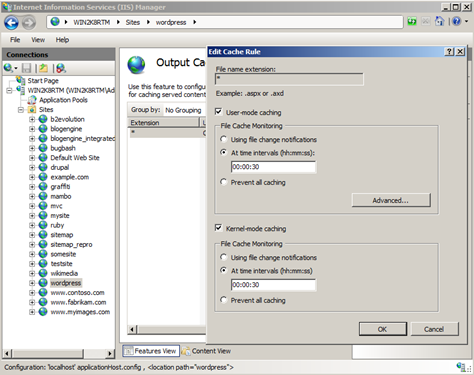This screenshot has height=375, width=474.
Task: Toggle Kernel-mode caching checkbox
Action: (x=219, y=228)
